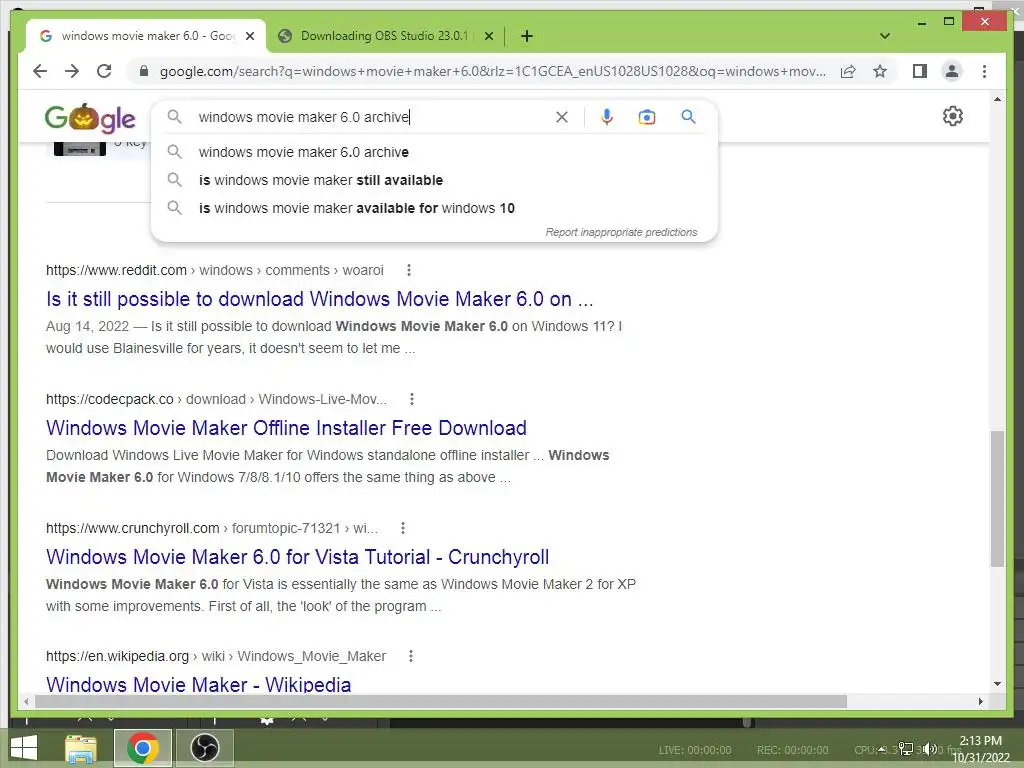Open File Explorer from the taskbar

(81, 748)
